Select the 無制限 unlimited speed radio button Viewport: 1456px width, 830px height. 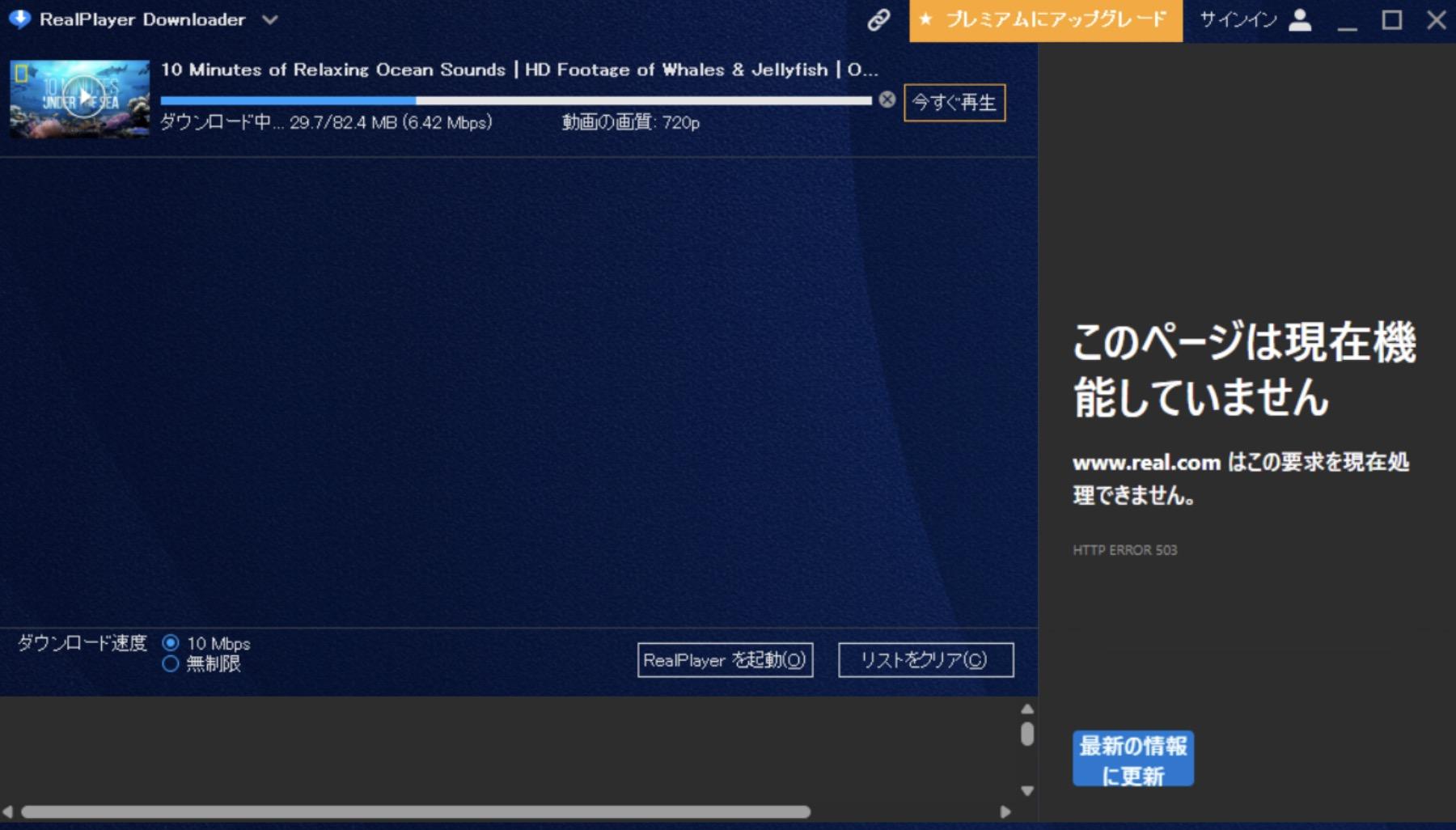(170, 664)
